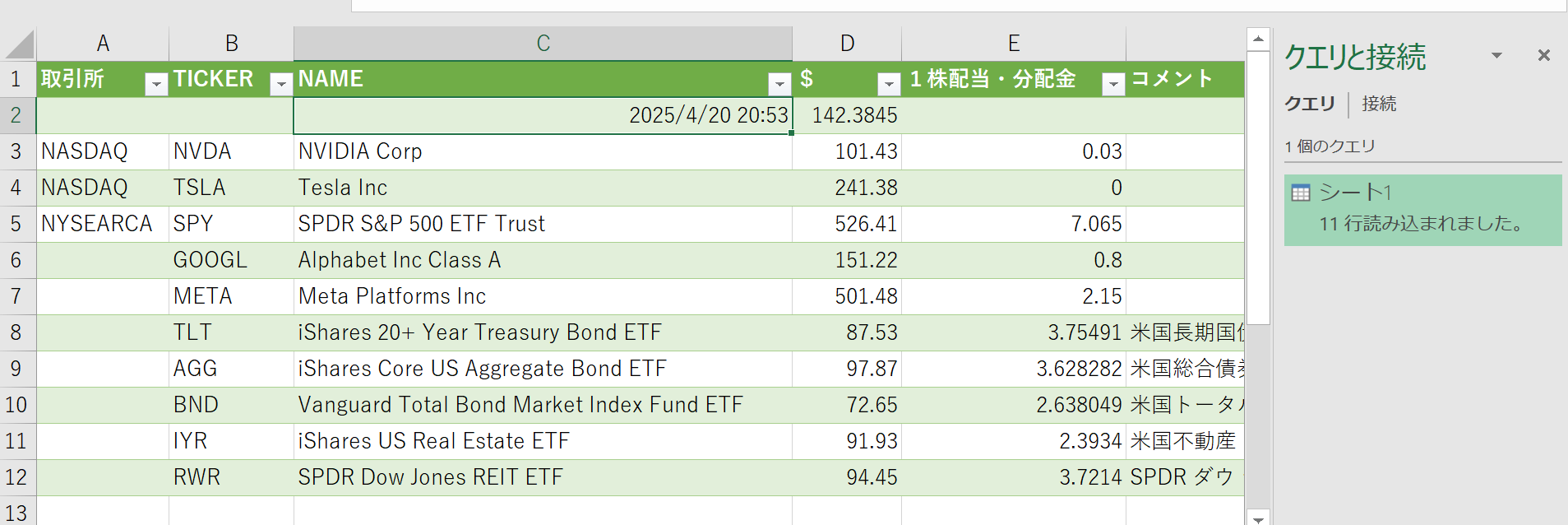The width and height of the screenshot is (1568, 525).
Task: Select column D header
Action: pos(847,44)
